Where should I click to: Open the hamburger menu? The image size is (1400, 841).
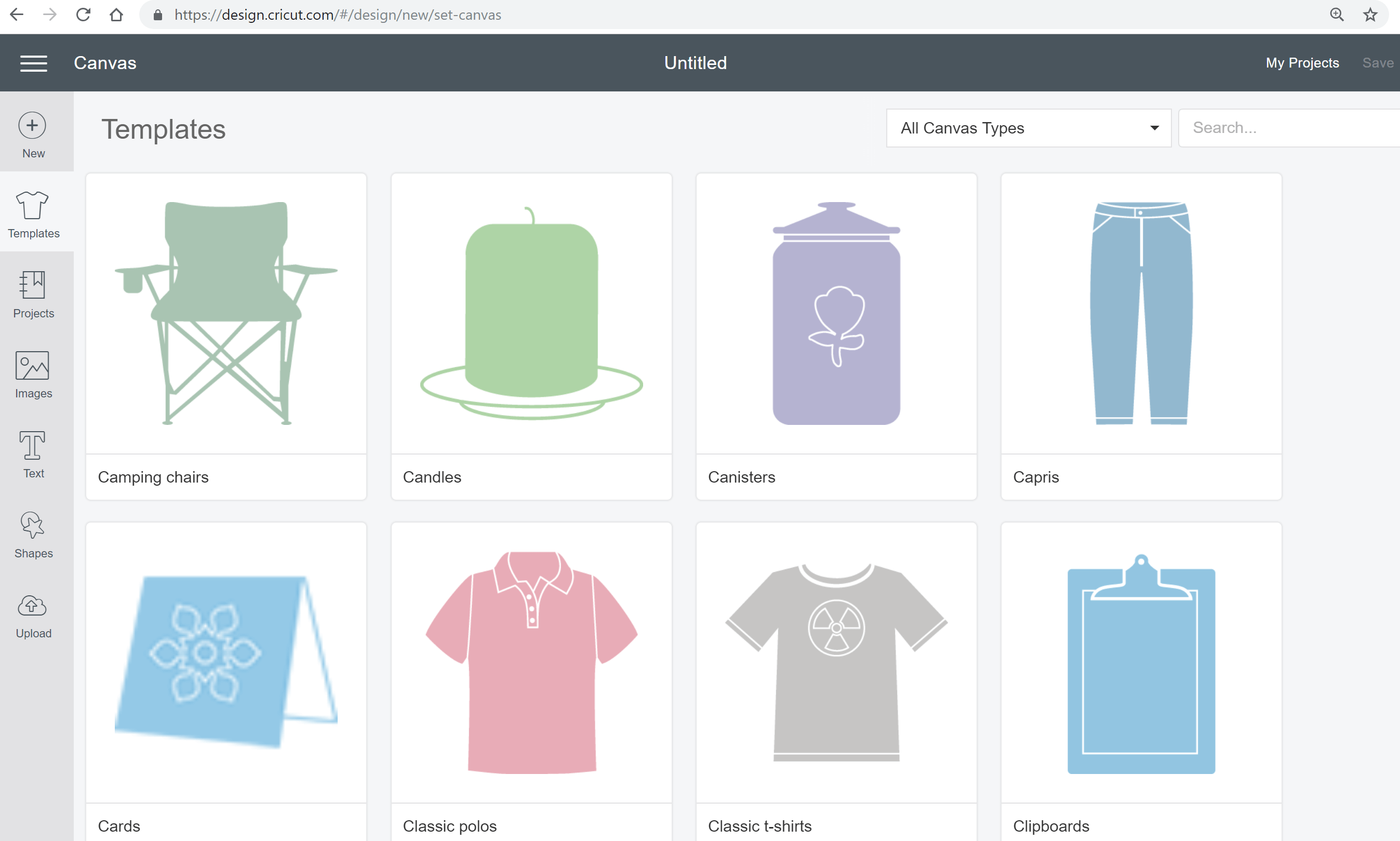click(33, 63)
